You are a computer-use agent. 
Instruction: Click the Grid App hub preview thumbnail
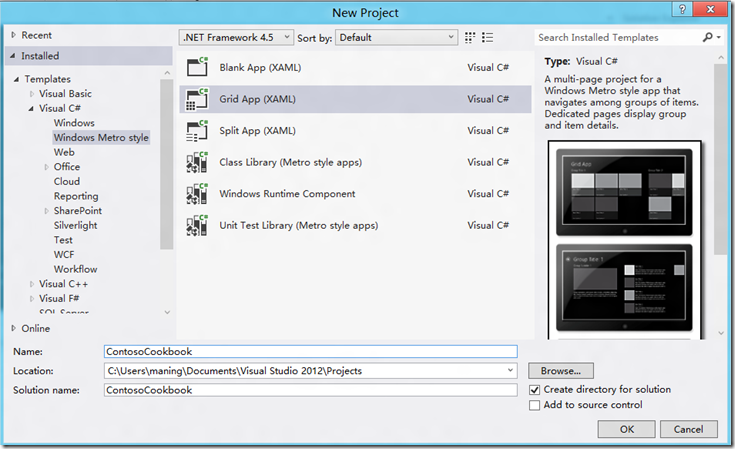point(624,193)
